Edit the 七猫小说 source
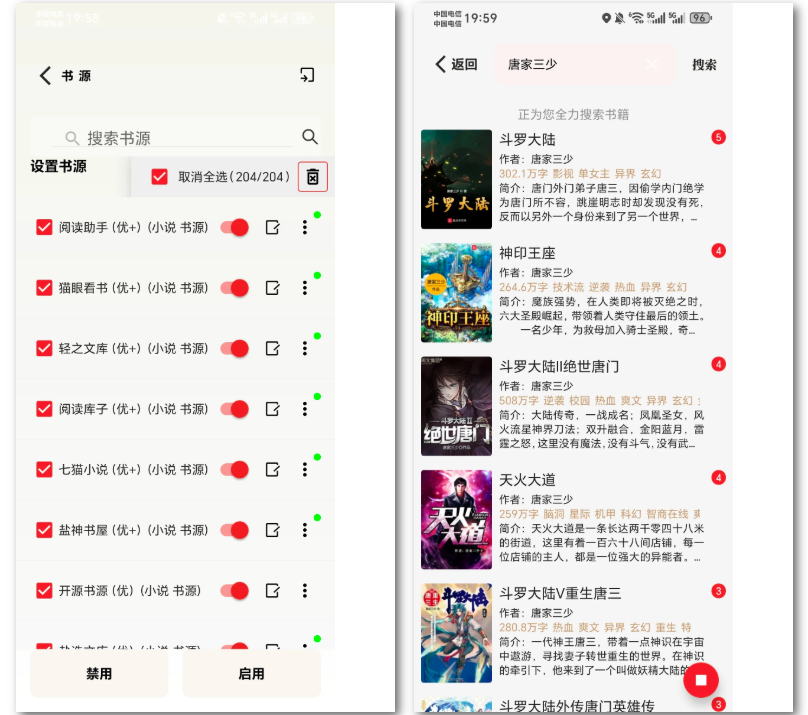 click(x=273, y=469)
